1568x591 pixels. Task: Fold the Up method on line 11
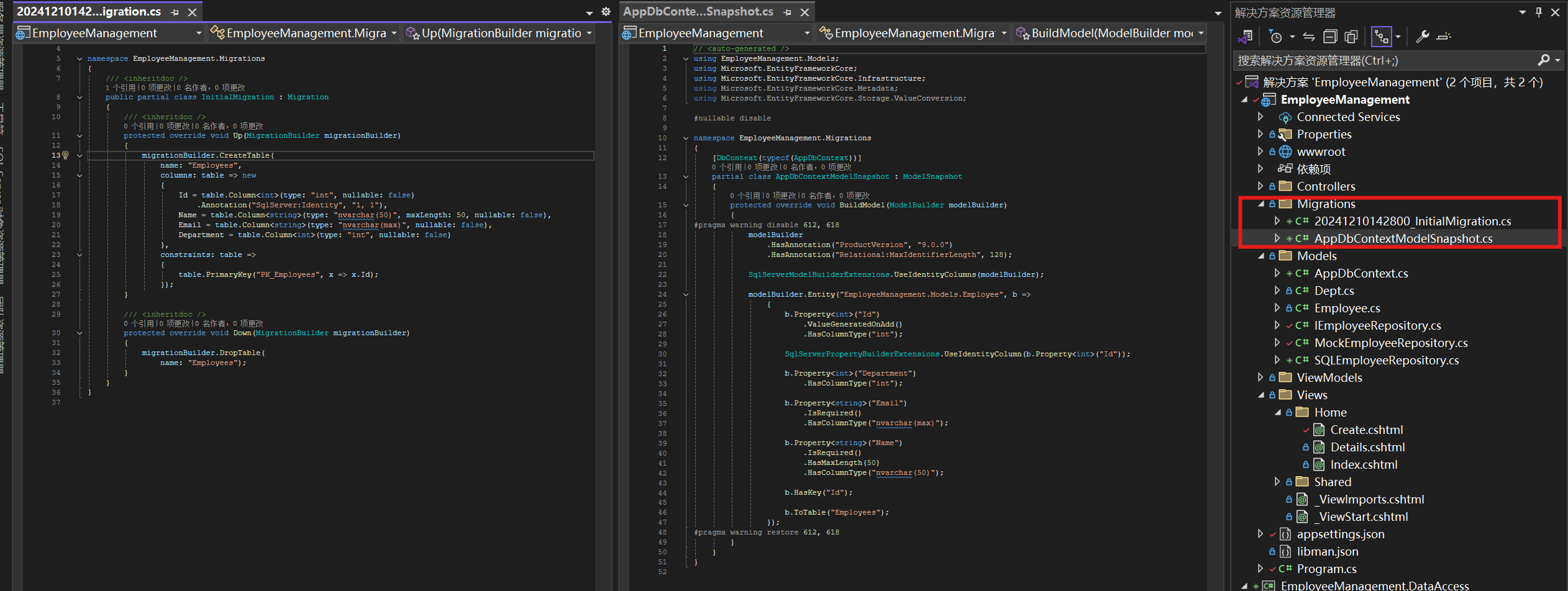point(80,135)
